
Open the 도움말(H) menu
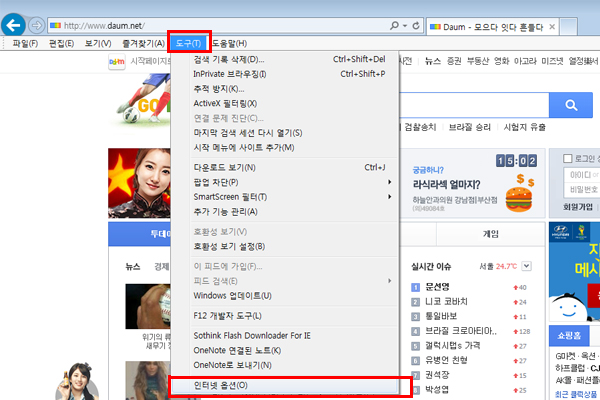tap(230, 44)
